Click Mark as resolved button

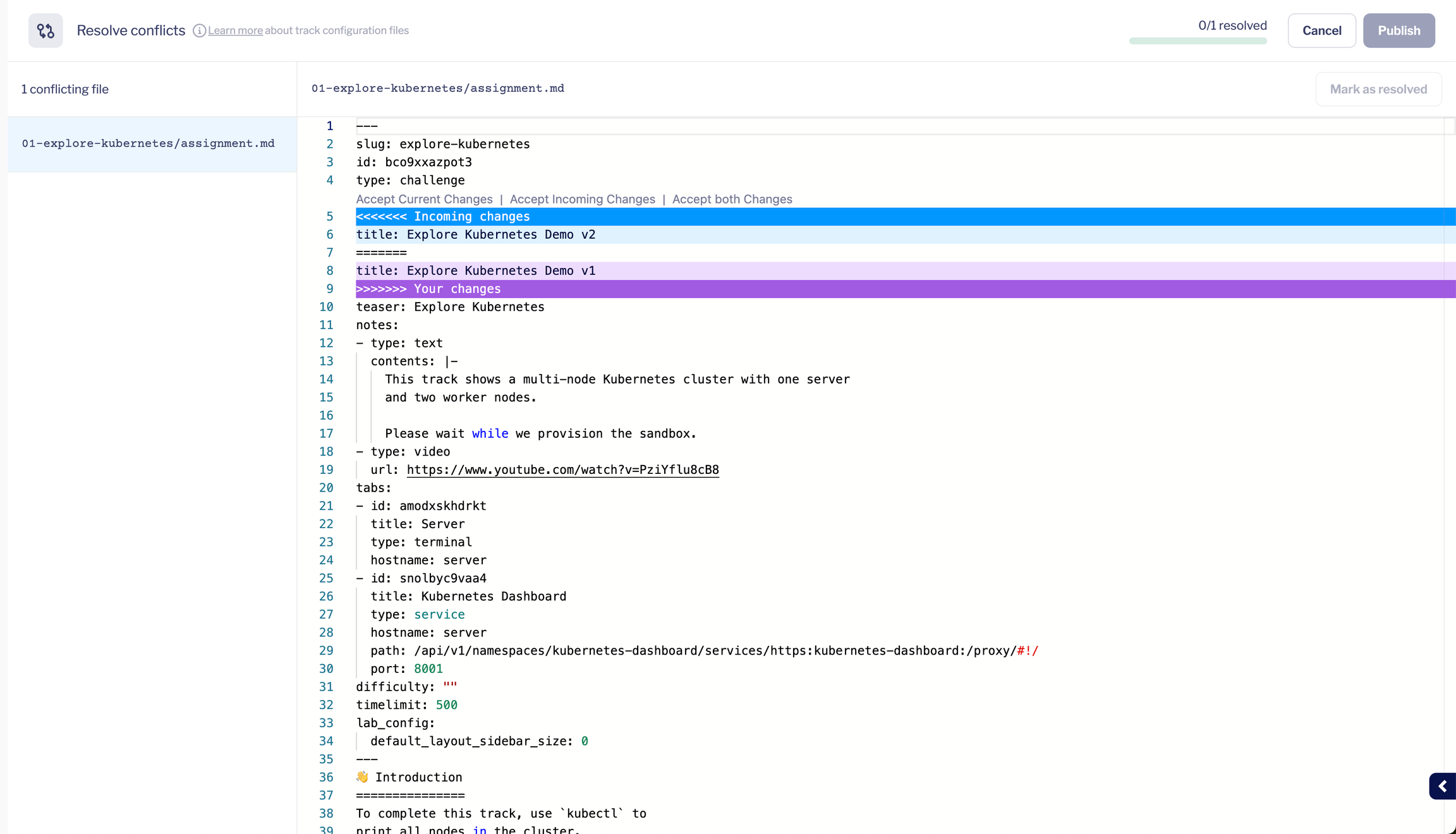(x=1378, y=89)
